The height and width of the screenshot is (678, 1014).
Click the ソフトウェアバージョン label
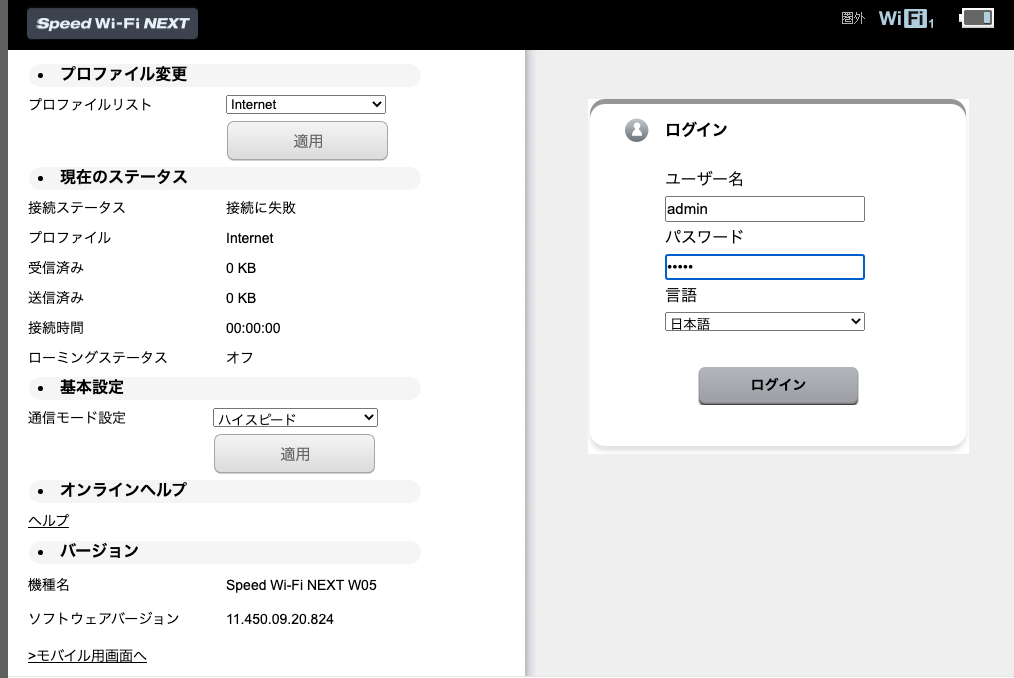coord(104,619)
